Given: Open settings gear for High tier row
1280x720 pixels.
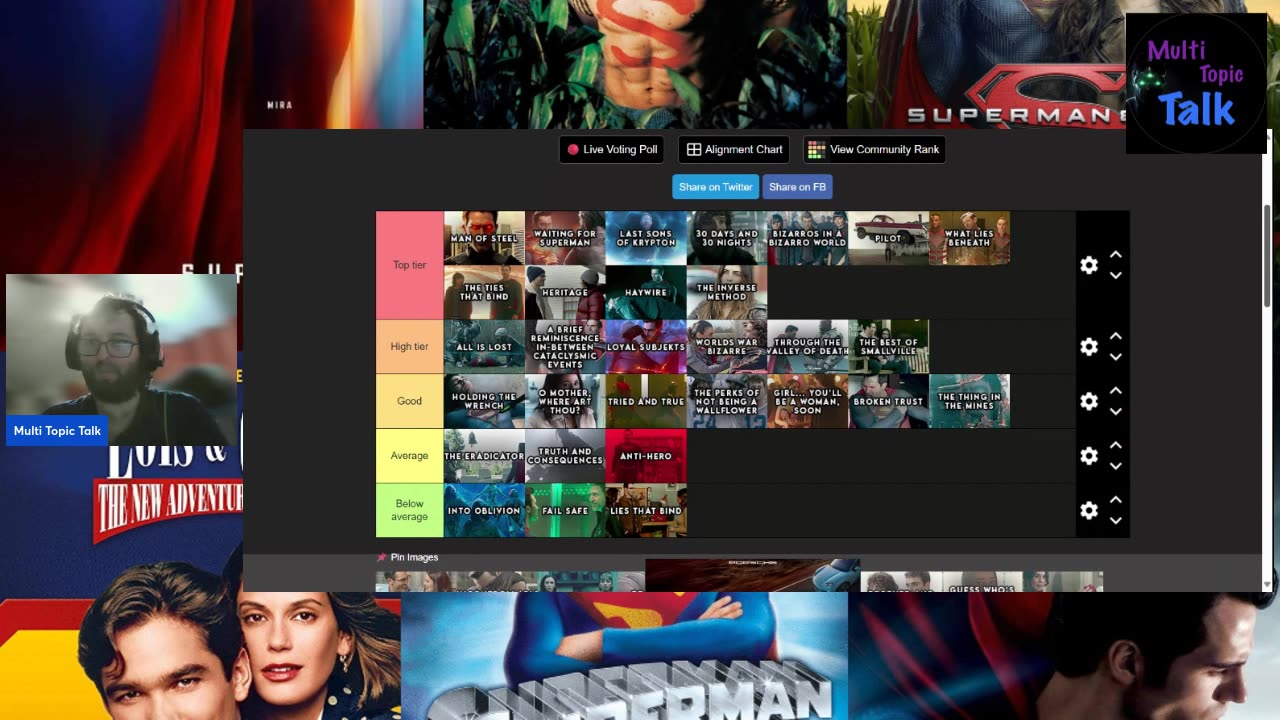Looking at the screenshot, I should click(x=1089, y=347).
